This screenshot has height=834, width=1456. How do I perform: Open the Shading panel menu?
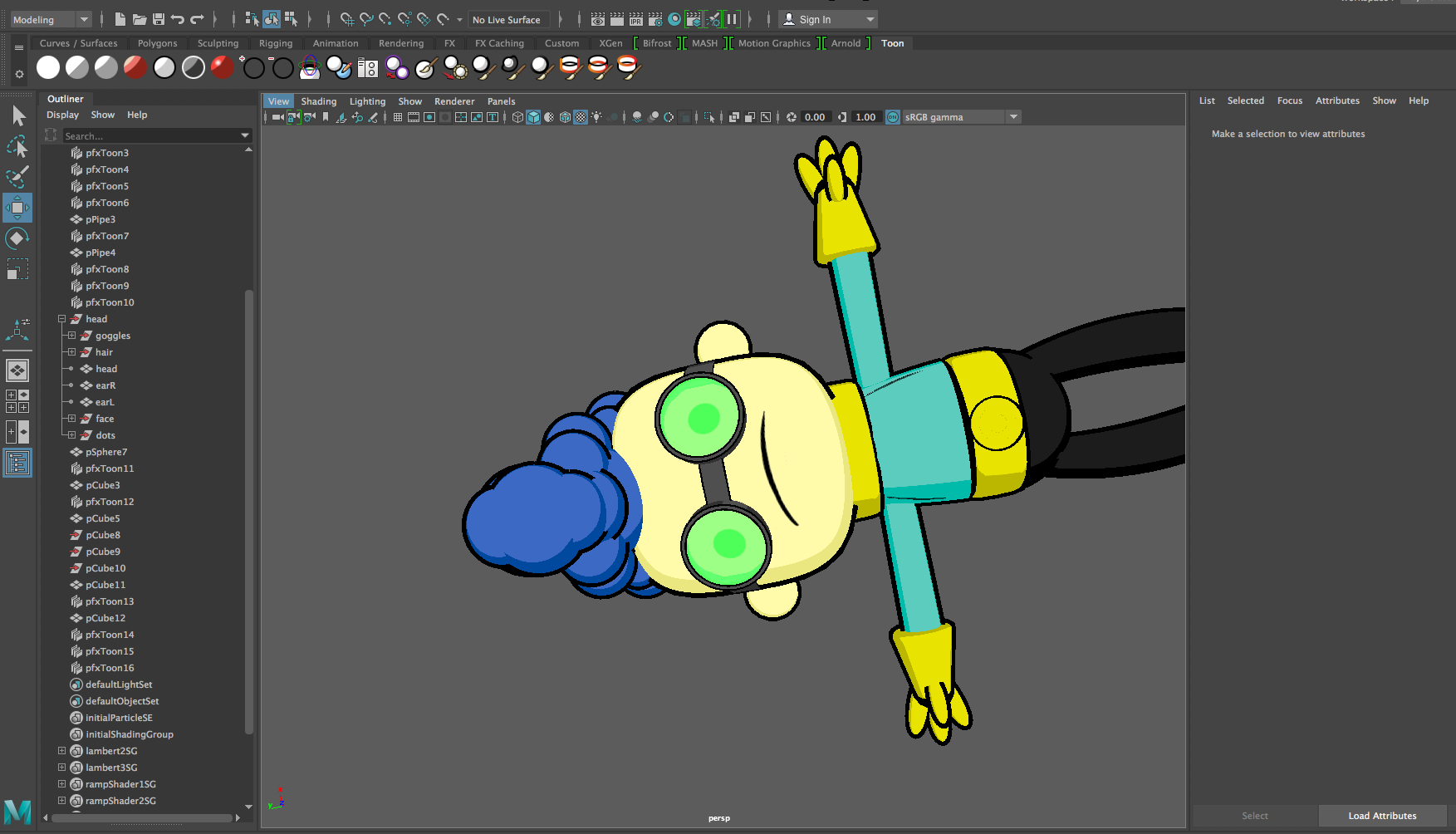click(318, 101)
